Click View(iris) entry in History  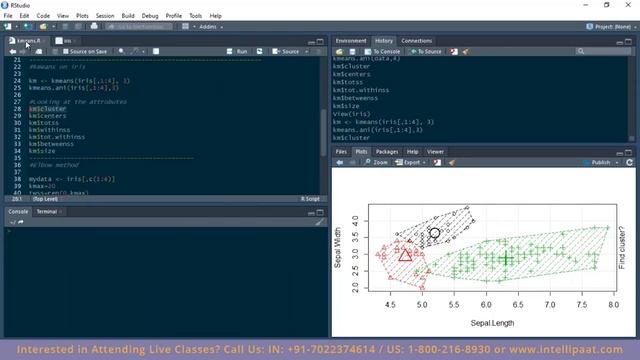(x=351, y=114)
